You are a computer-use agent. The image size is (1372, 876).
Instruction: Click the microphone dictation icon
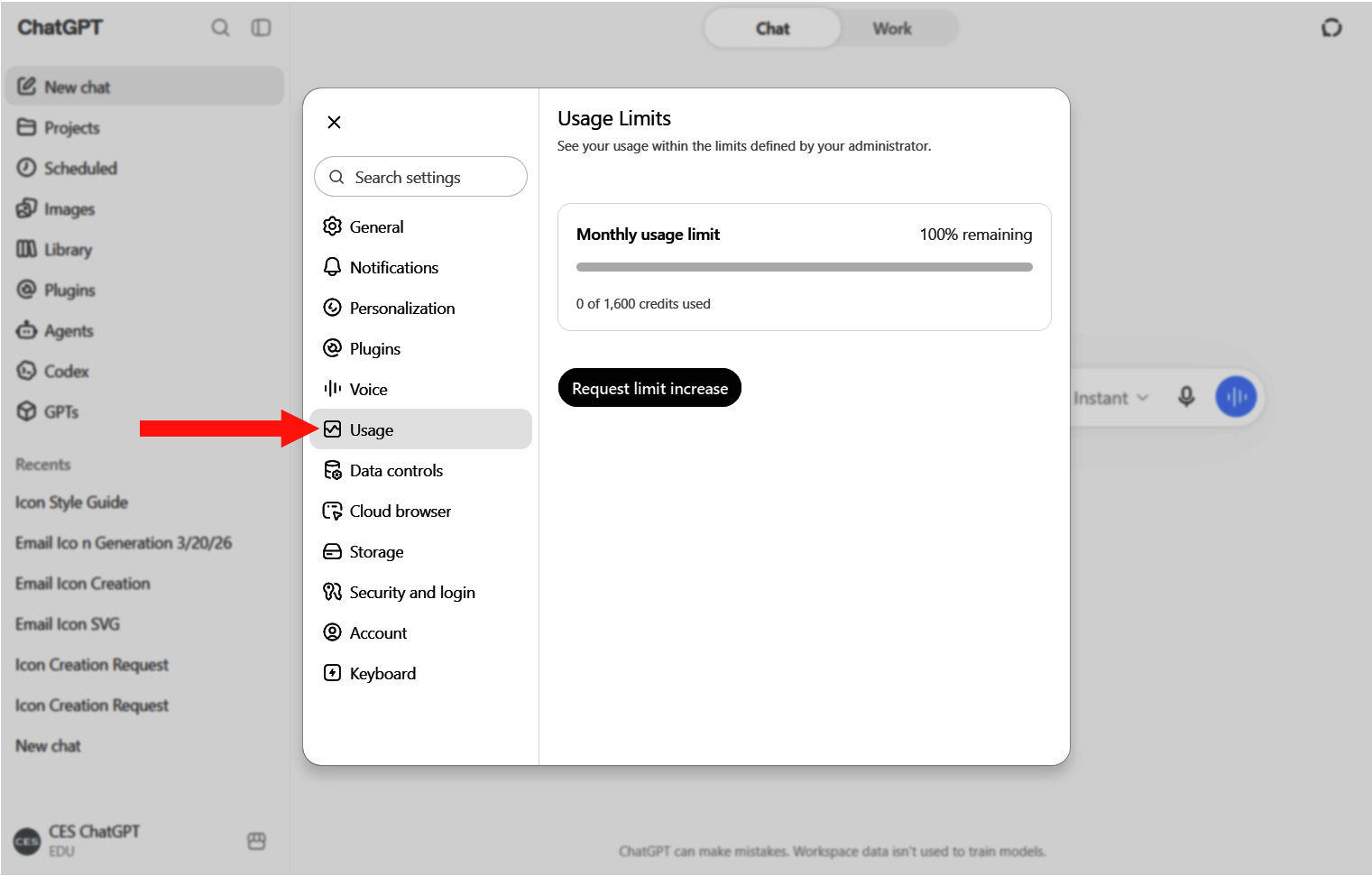click(x=1186, y=397)
